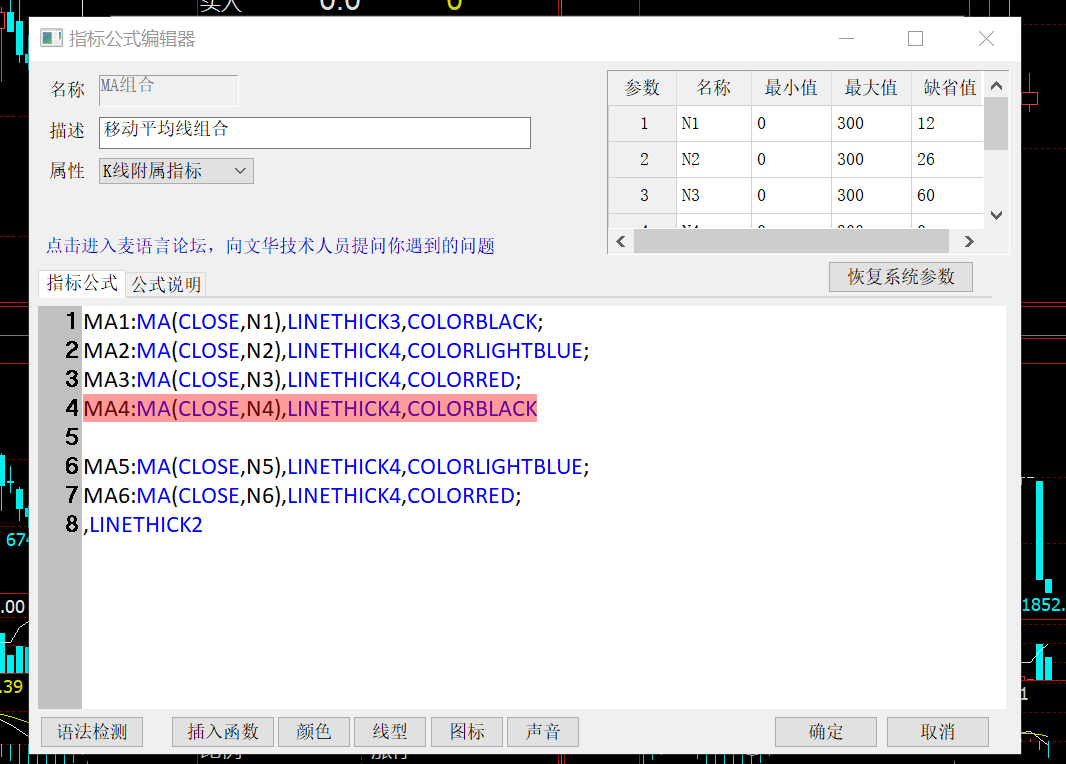1066x764 pixels.
Task: Confirm with the 确定 button
Action: (825, 732)
